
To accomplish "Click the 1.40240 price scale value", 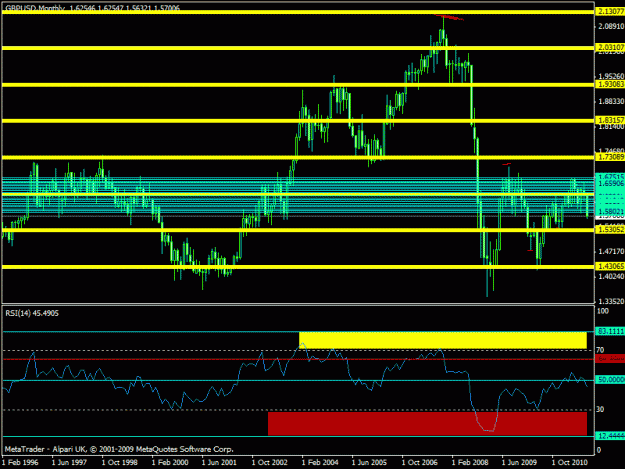I will point(611,276).
